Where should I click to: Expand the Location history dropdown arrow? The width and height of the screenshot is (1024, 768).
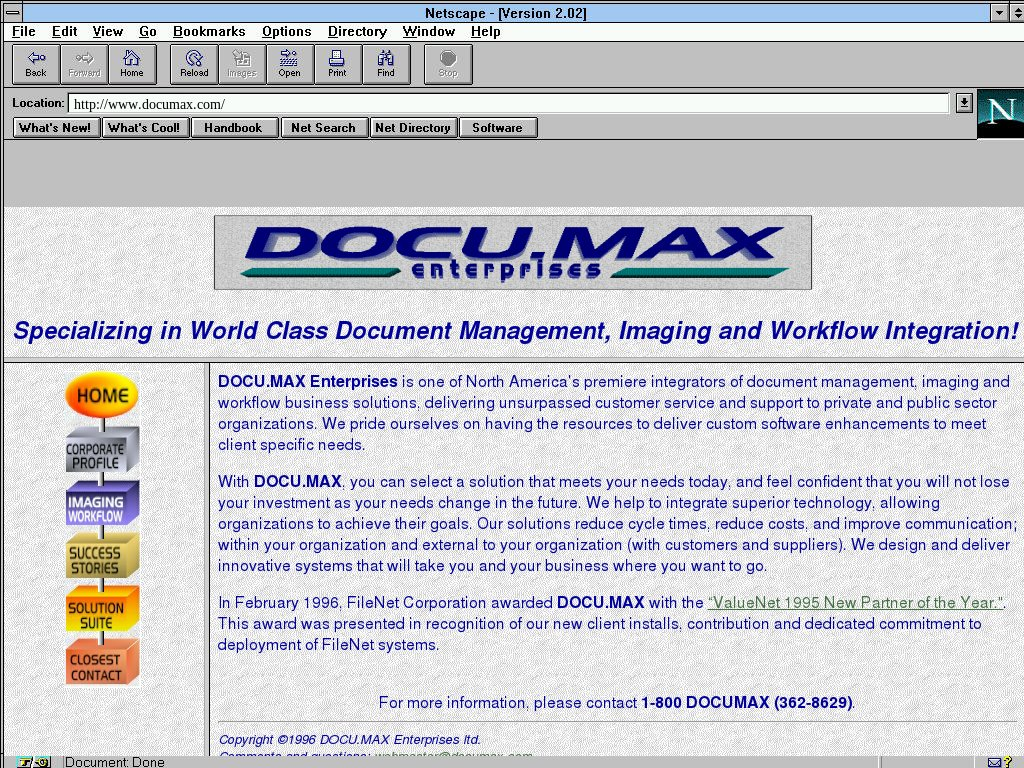click(963, 103)
